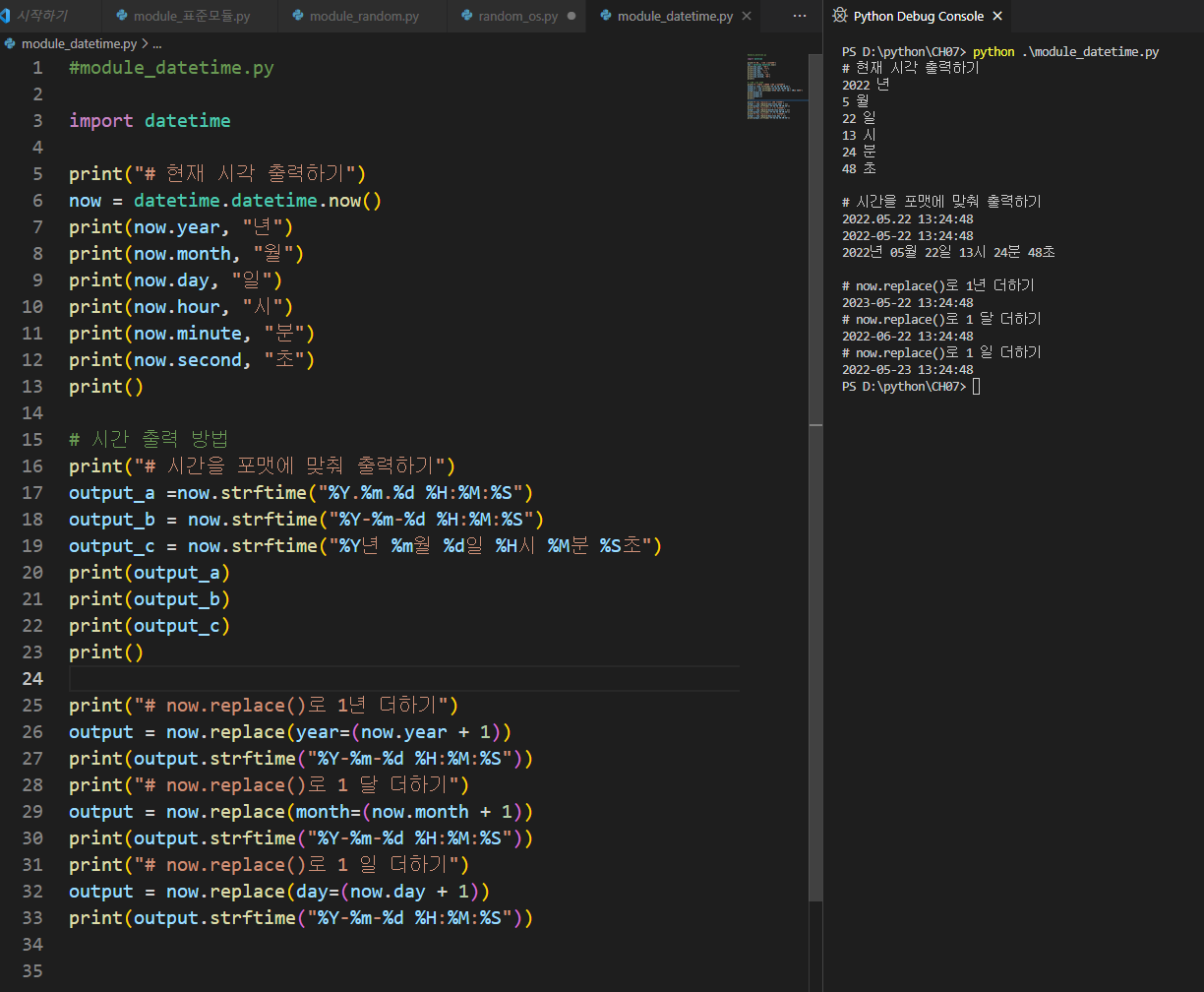The width and height of the screenshot is (1204, 992).
Task: Click terminal output '2022년 05월 22일 13시 24분 48초'
Action: point(948,253)
